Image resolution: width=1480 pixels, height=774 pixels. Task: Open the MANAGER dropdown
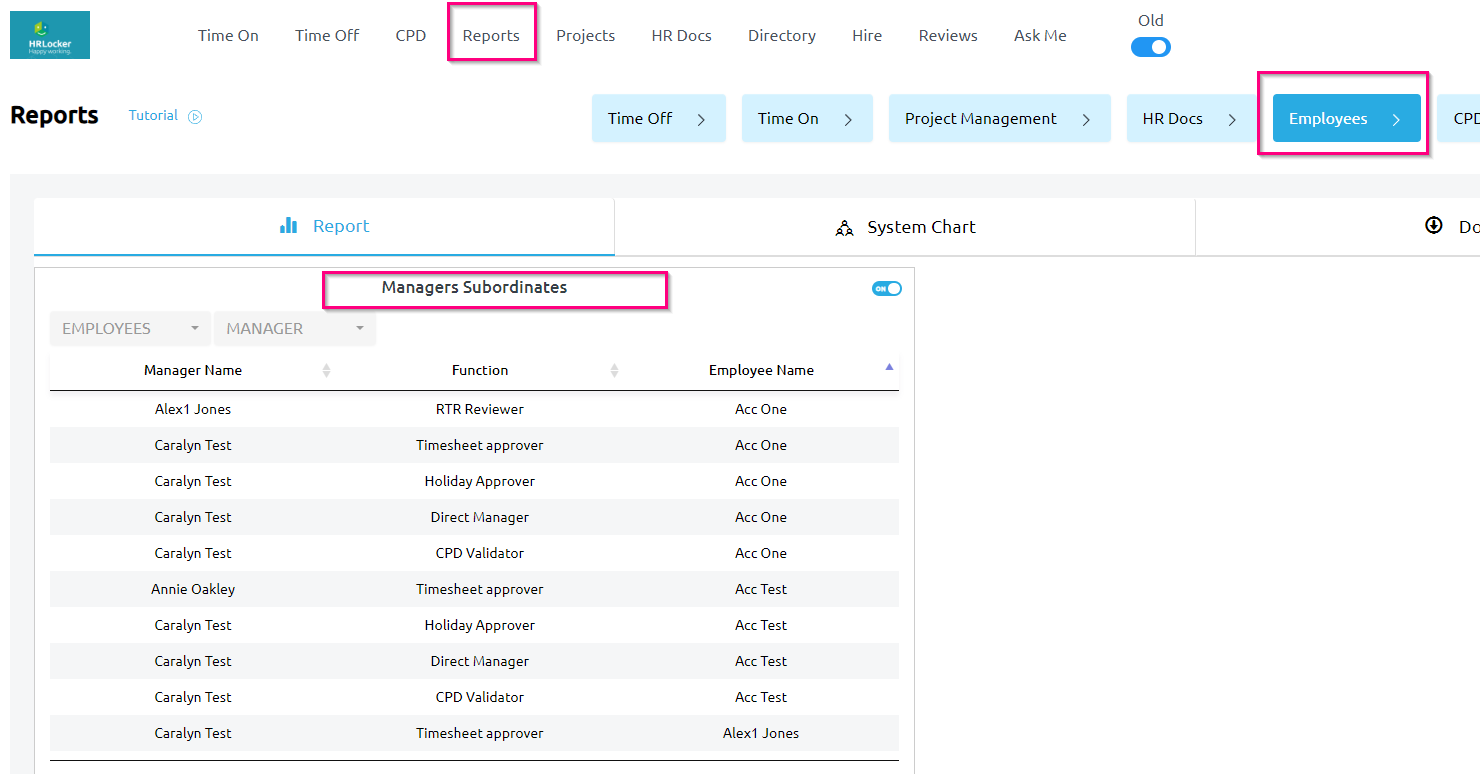pos(294,329)
